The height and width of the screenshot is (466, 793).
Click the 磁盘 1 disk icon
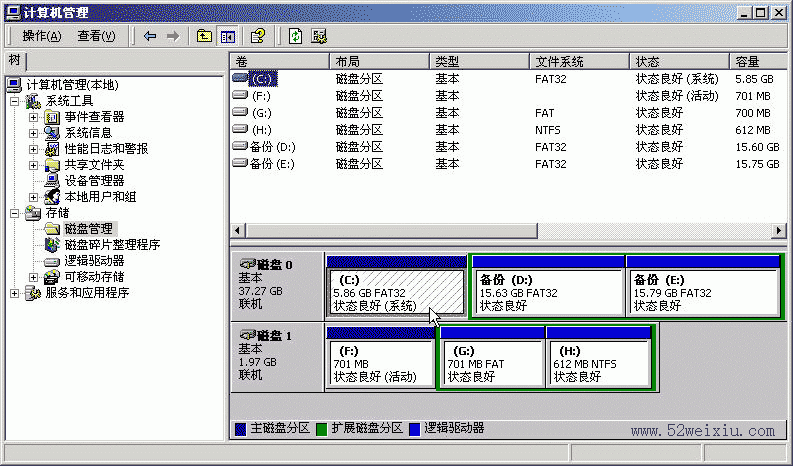[x=247, y=334]
